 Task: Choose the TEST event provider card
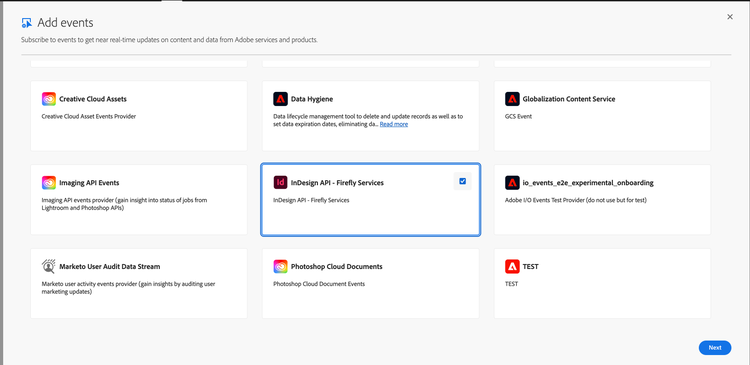tap(602, 283)
